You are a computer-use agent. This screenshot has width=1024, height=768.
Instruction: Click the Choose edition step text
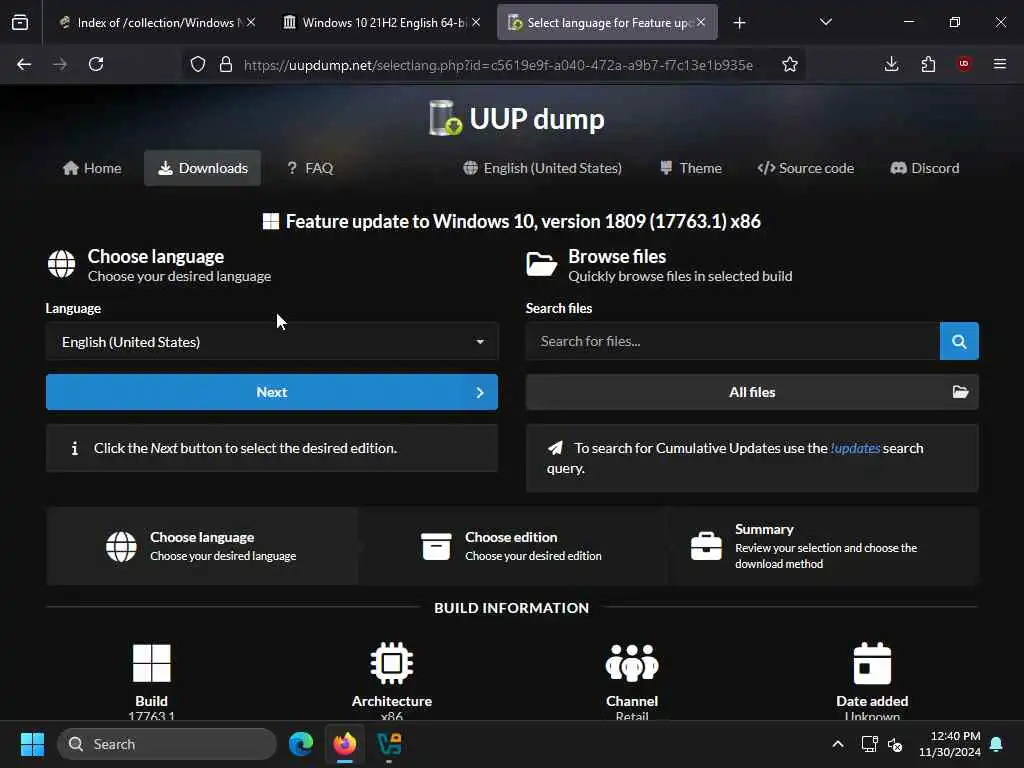[x=533, y=546]
